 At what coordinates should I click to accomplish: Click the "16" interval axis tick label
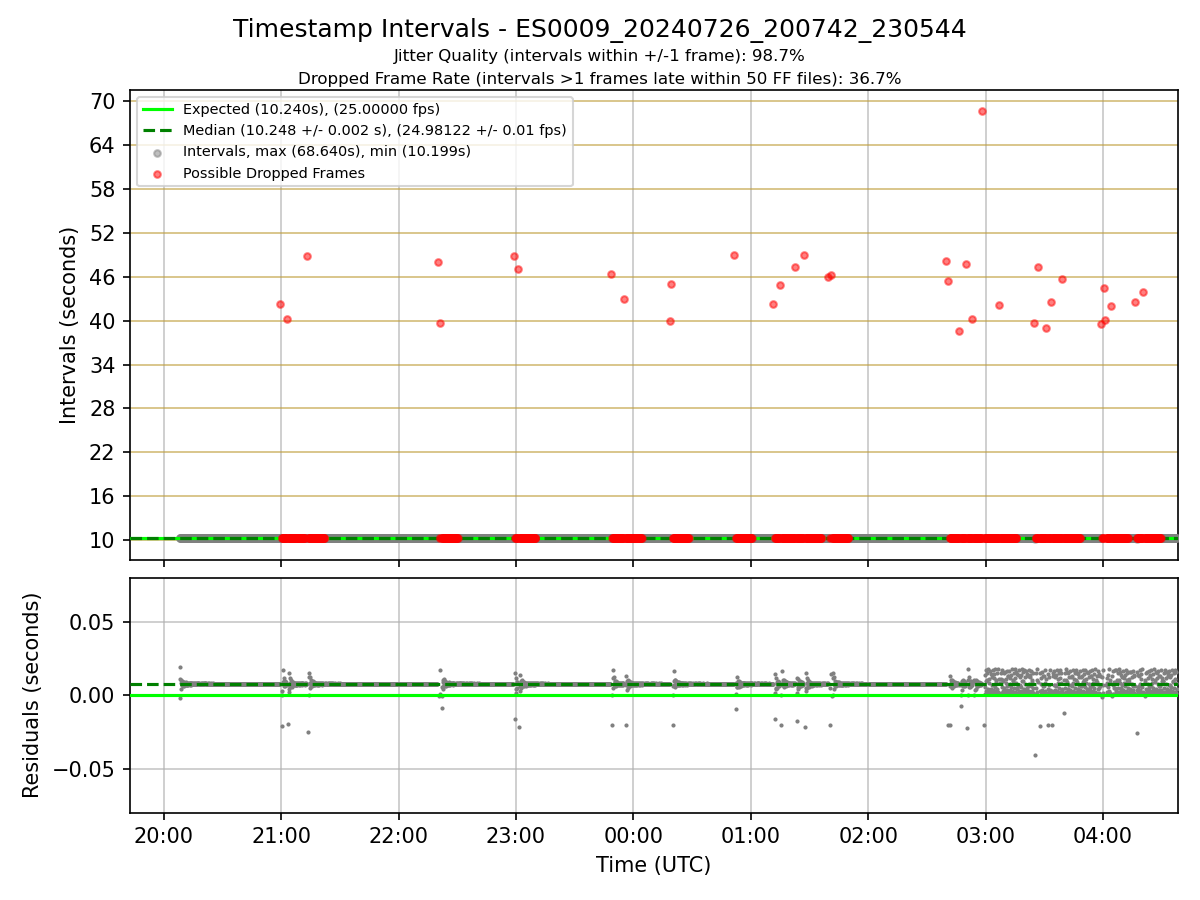coord(103,497)
